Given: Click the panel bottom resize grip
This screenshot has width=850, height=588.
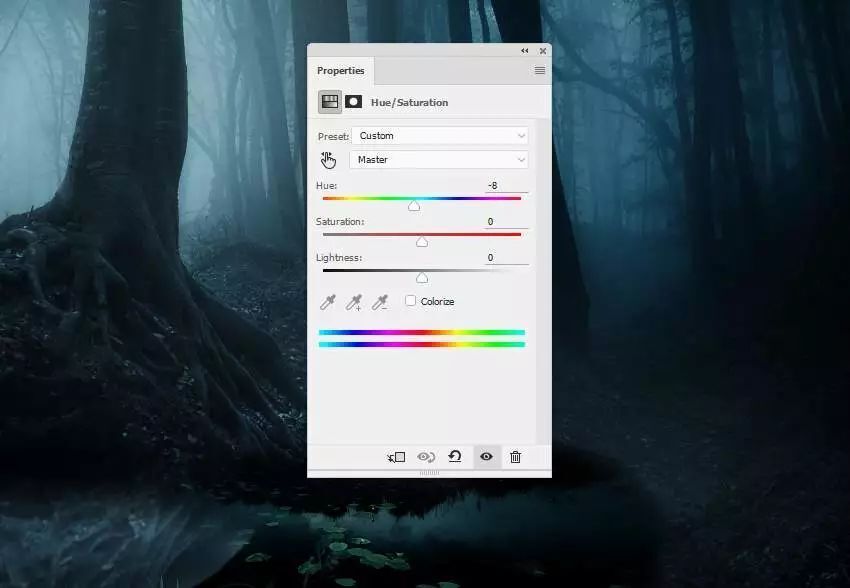Looking at the screenshot, I should coord(429,473).
